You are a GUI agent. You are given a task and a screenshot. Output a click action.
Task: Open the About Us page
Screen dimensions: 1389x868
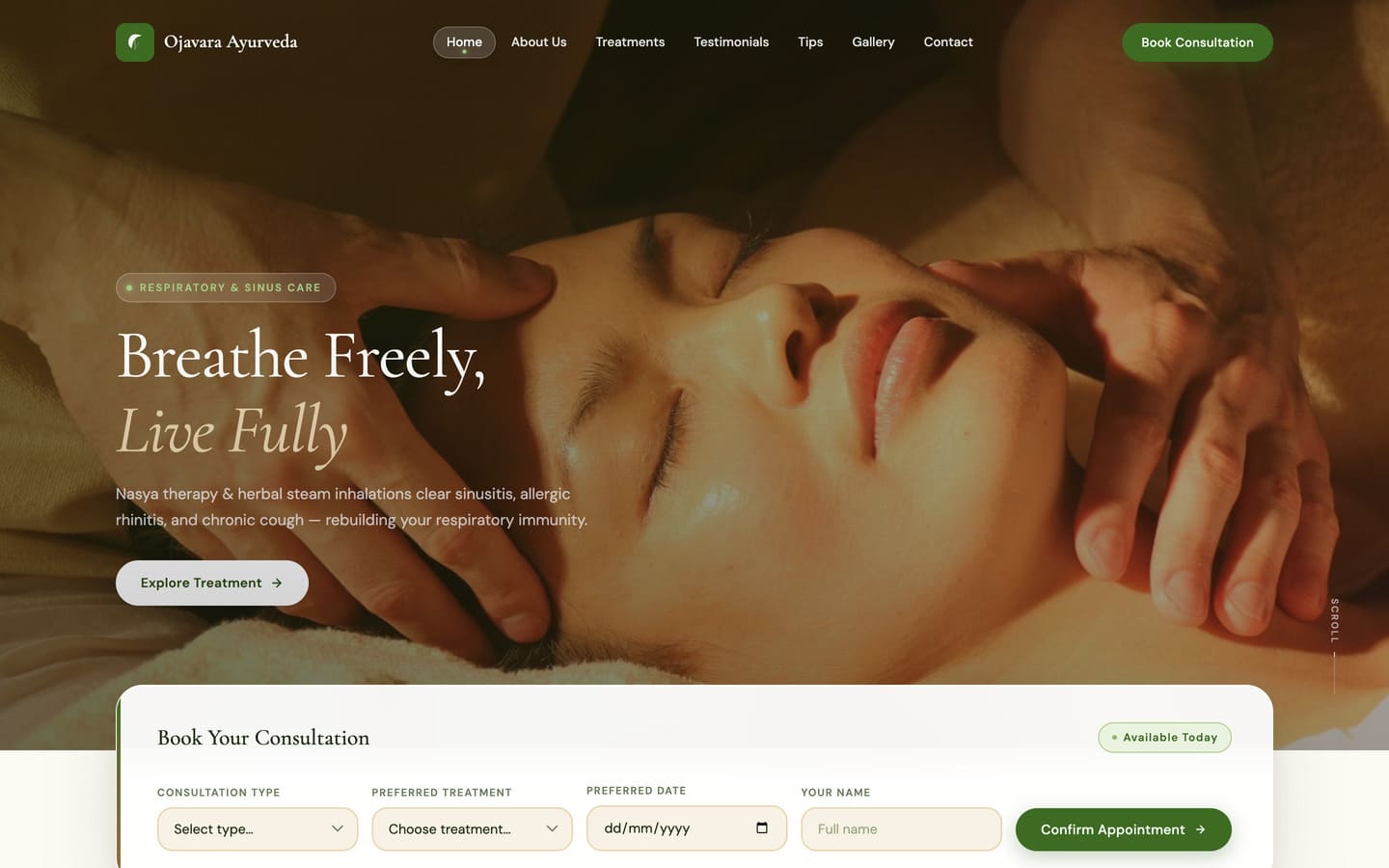pos(538,42)
